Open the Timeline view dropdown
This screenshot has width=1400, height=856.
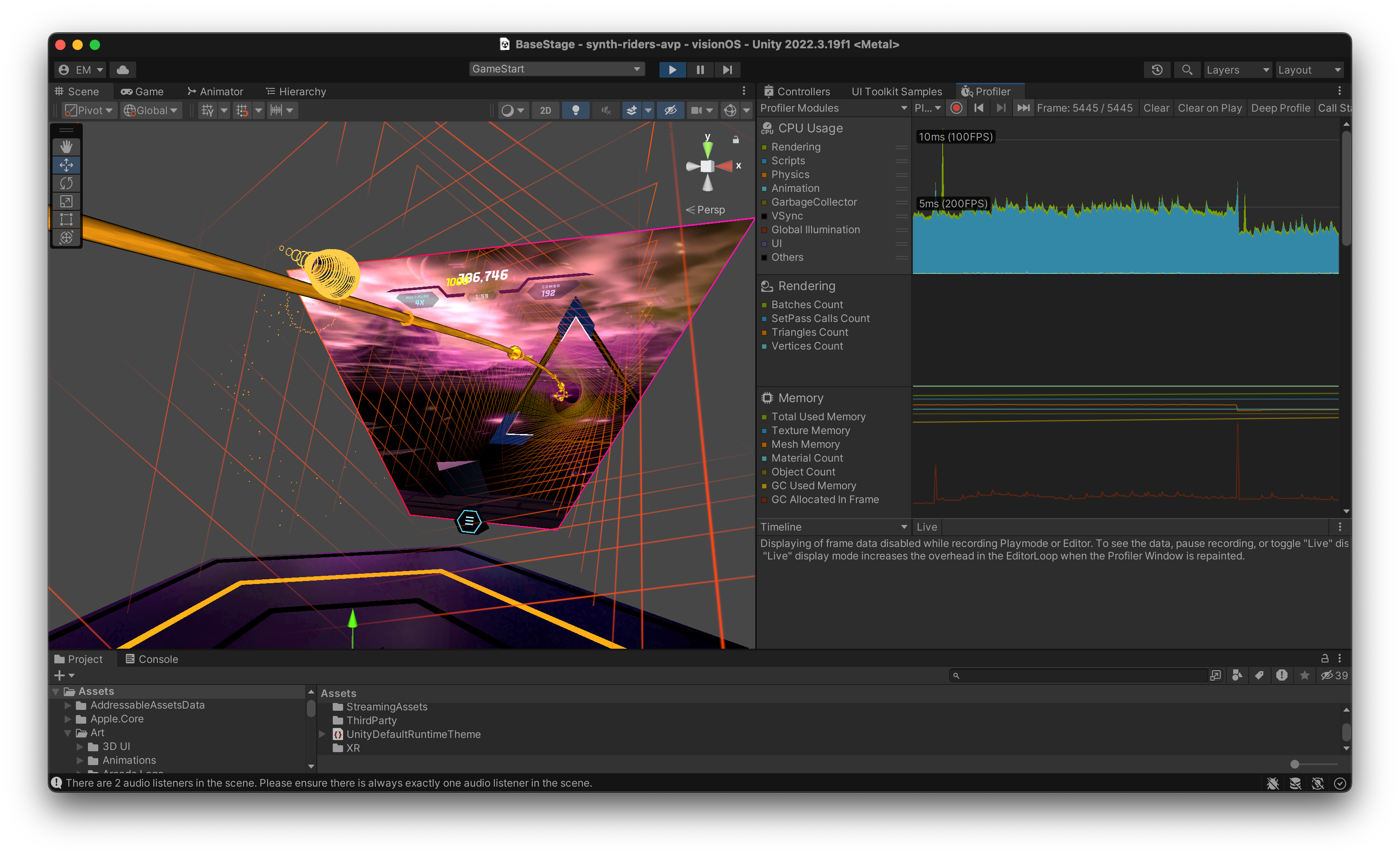[834, 527]
